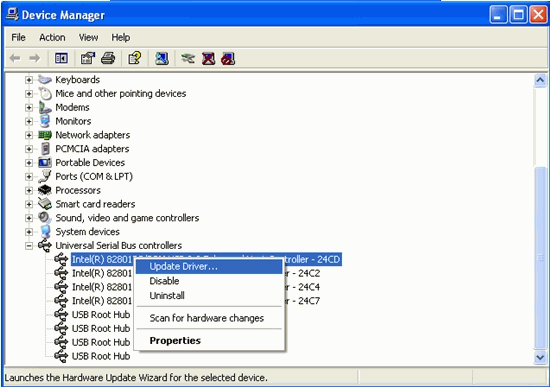Open the File menu
Image resolution: width=550 pixels, height=387 pixels.
[x=18, y=37]
